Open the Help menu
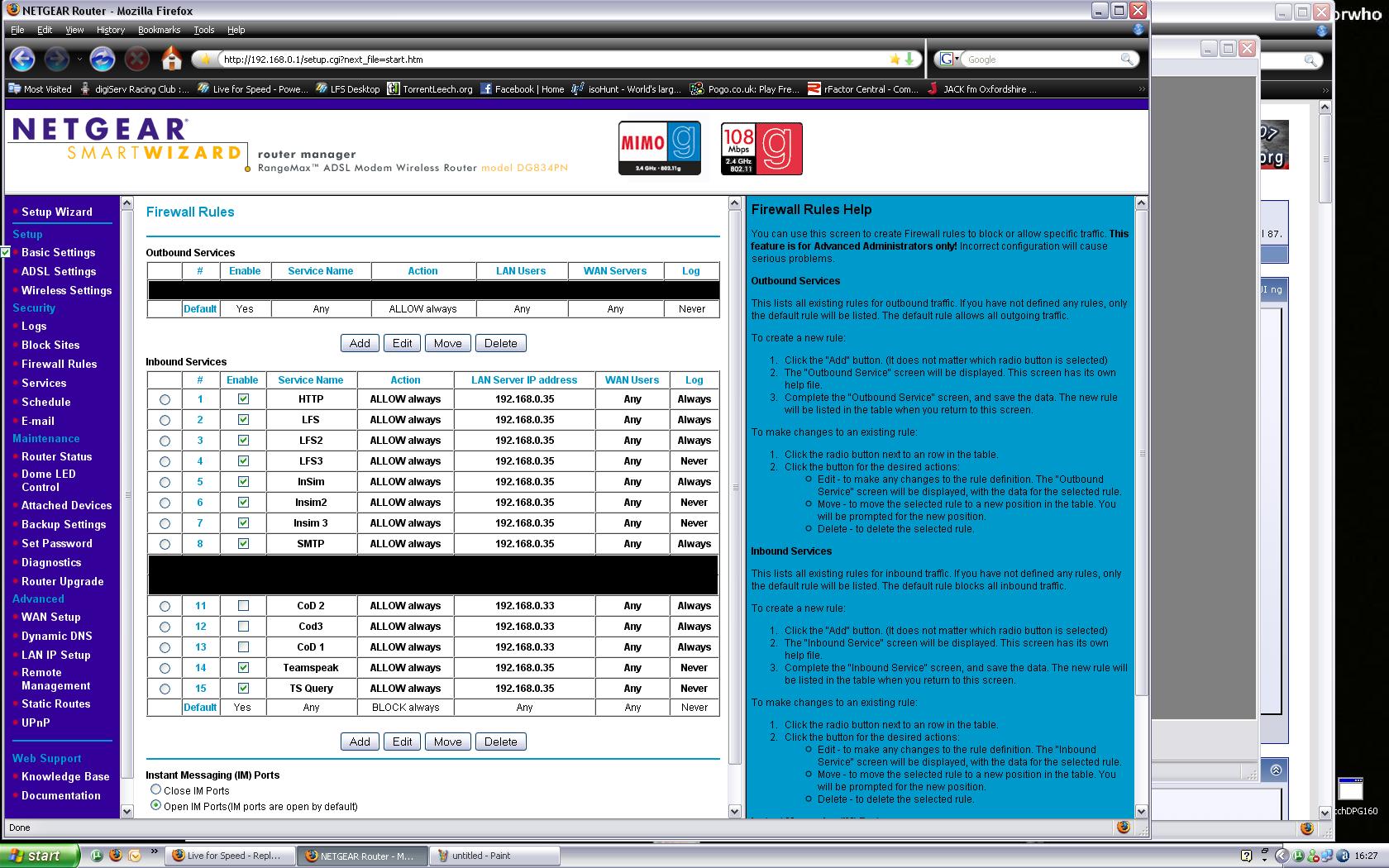The height and width of the screenshot is (868, 1389). tap(236, 30)
